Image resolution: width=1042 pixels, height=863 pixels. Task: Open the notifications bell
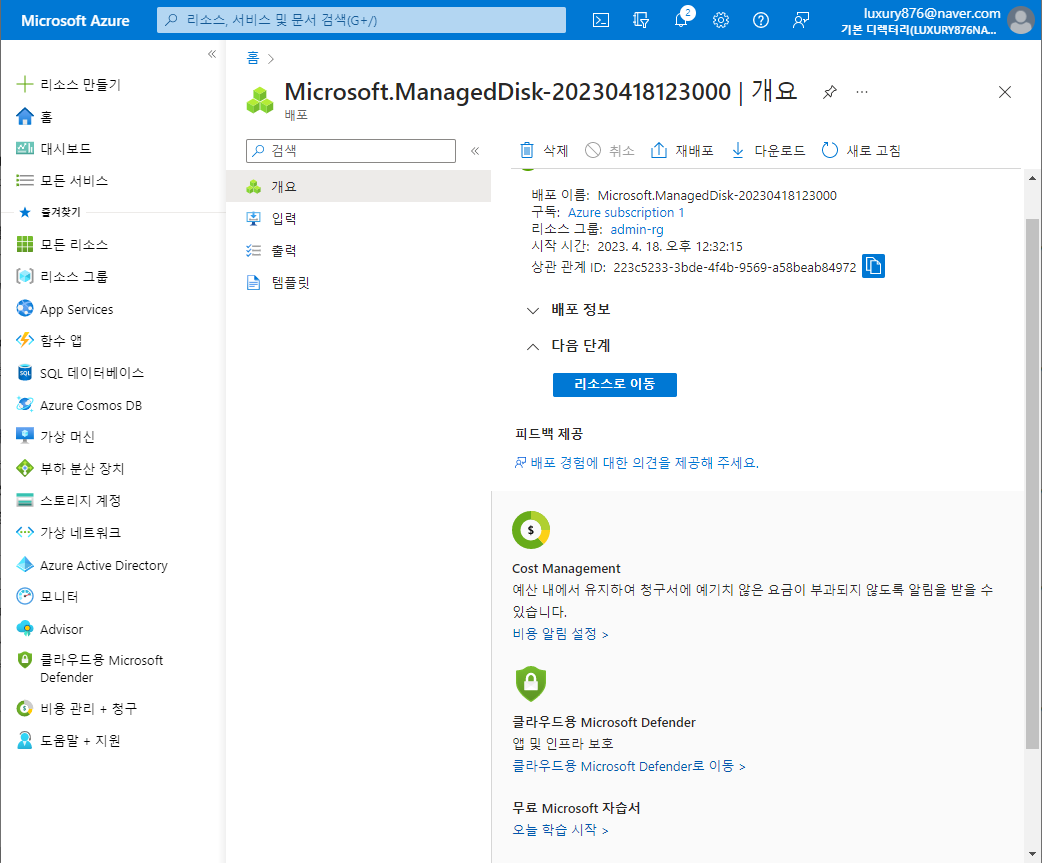[x=681, y=20]
